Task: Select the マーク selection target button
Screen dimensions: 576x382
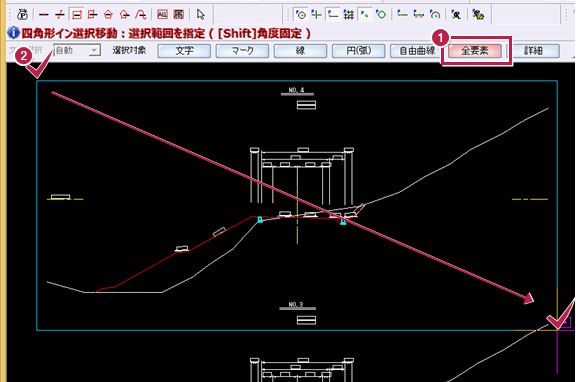Action: (x=242, y=51)
